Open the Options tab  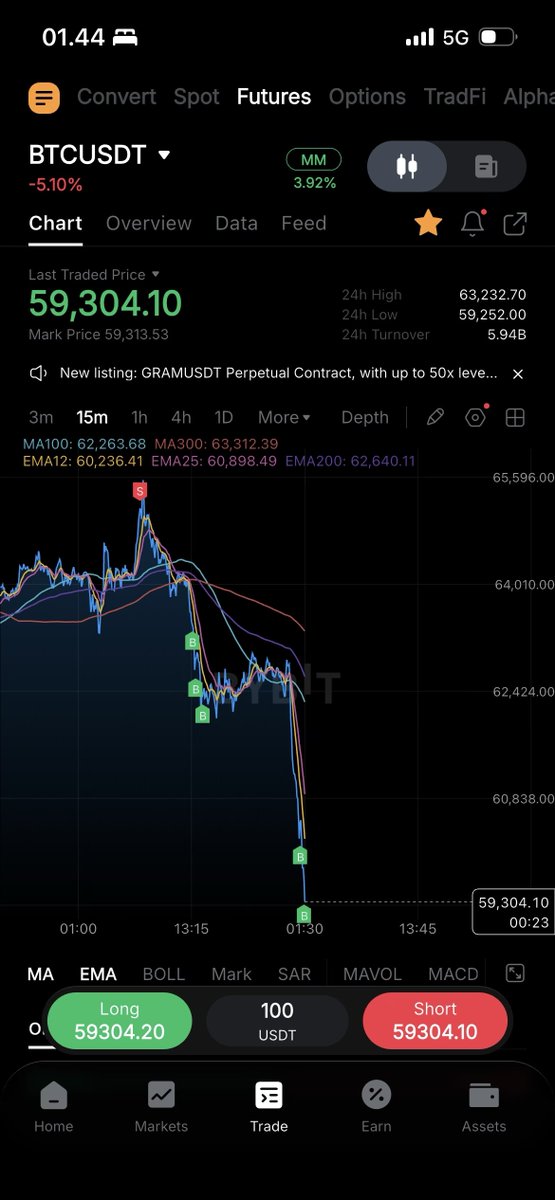click(x=367, y=97)
